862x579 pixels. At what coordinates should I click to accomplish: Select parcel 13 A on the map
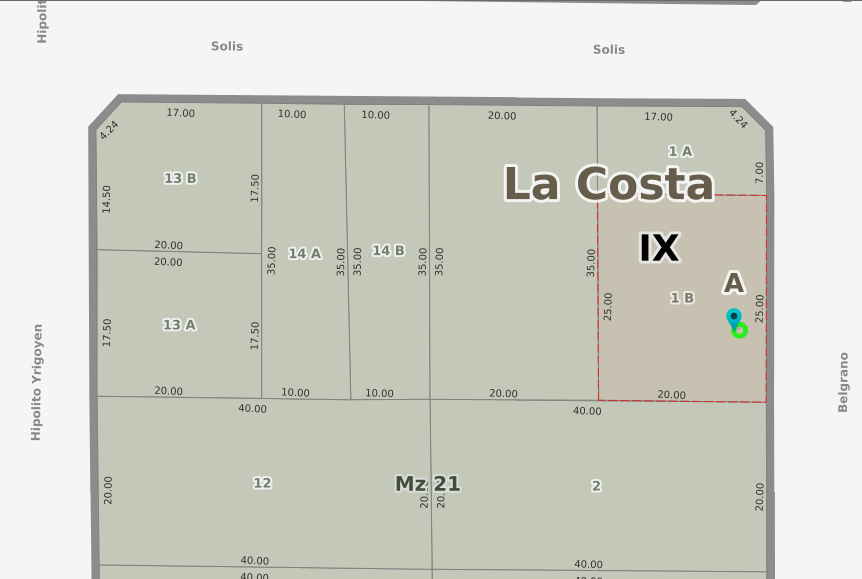click(x=179, y=325)
